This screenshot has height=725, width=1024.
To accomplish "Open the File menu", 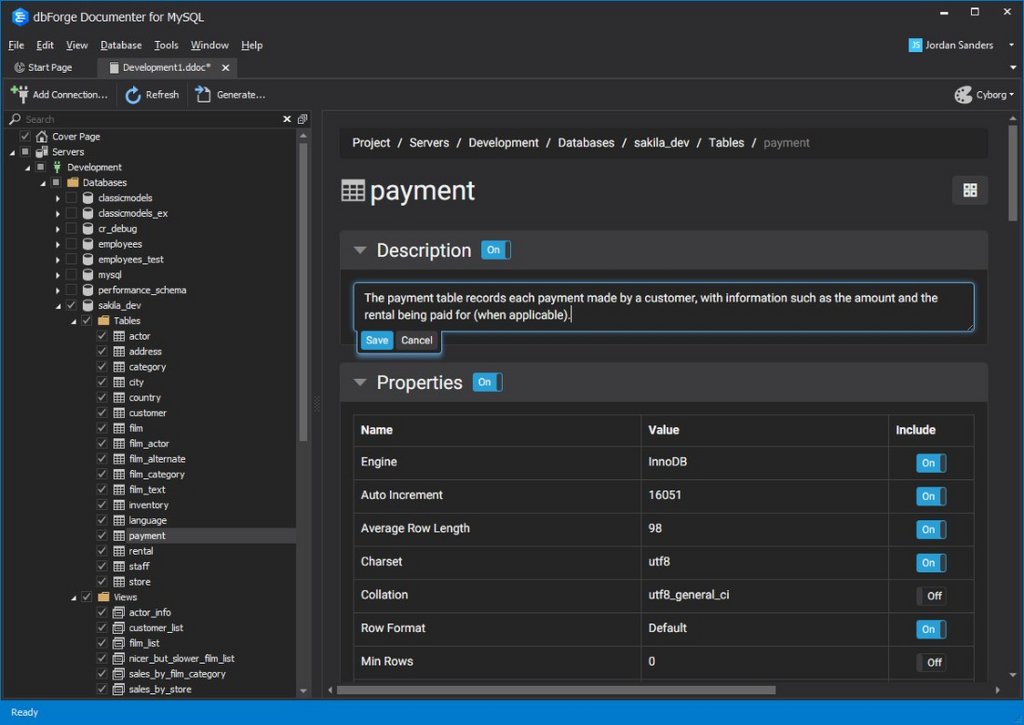I will (x=16, y=45).
